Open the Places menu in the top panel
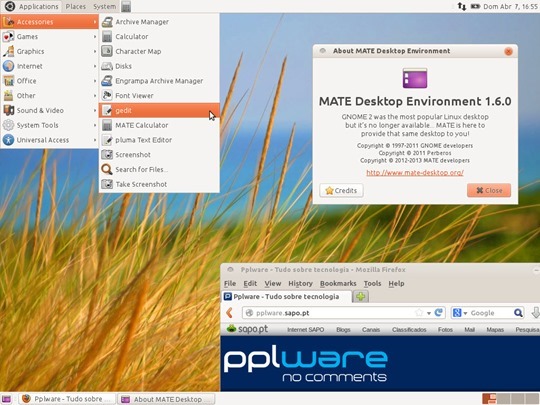 76,7
